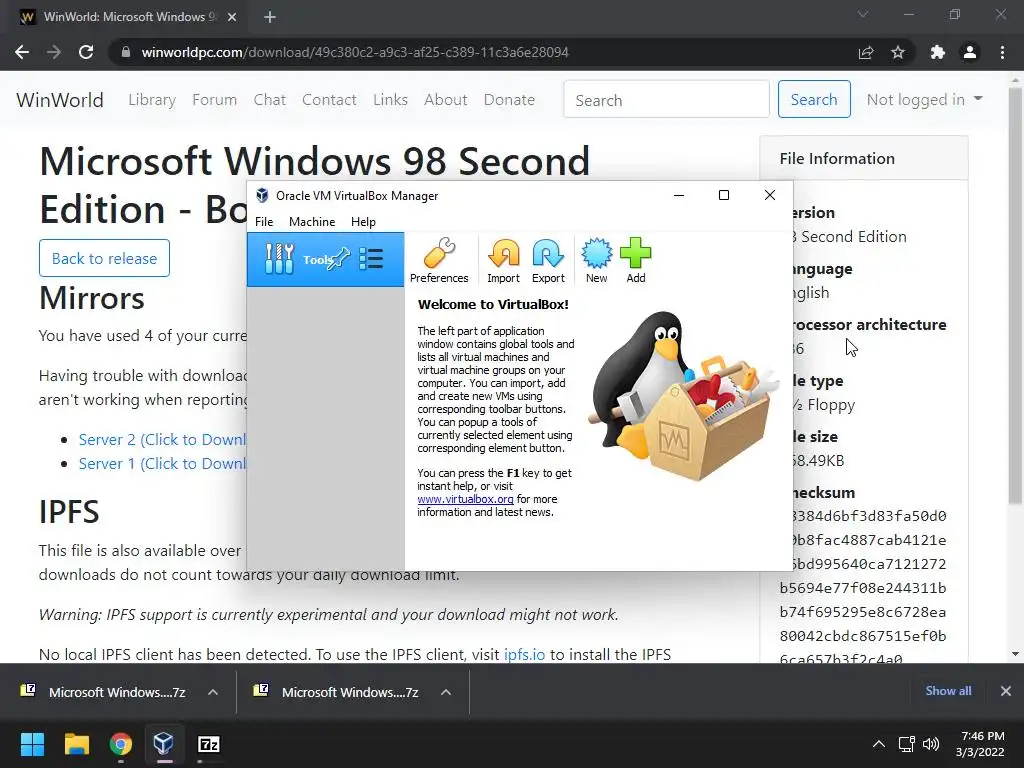
Task: Switch to VirtualBox in taskbar
Action: point(164,744)
